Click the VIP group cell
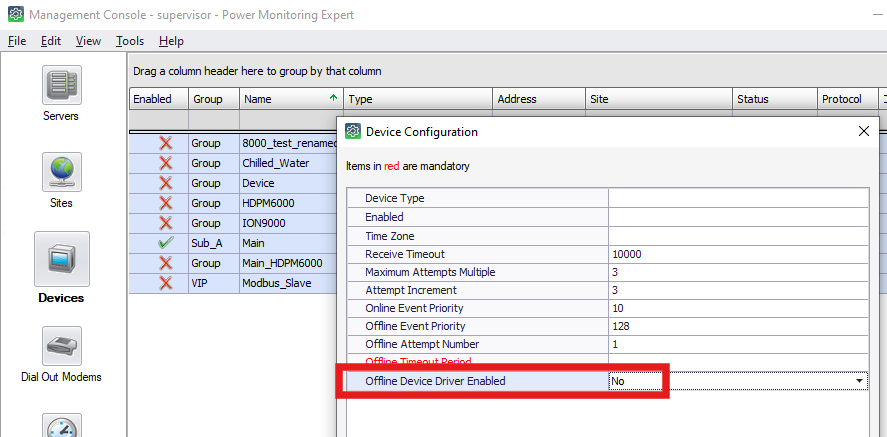This screenshot has width=887, height=437. coord(214,283)
